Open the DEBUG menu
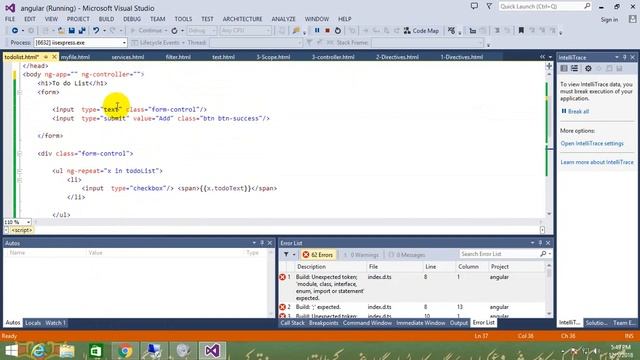This screenshot has width=640, height=360. coord(132,19)
